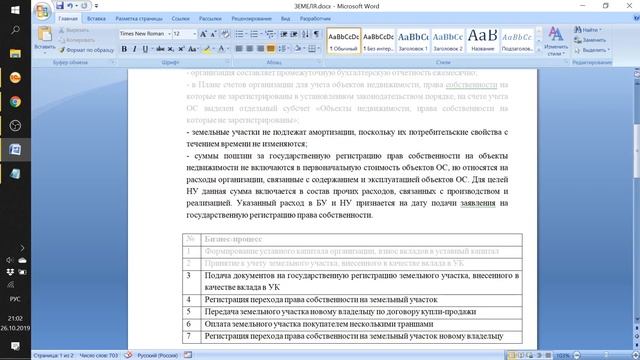The width and height of the screenshot is (640, 360).
Task: Apply superscript formatting
Action: click(x=181, y=49)
